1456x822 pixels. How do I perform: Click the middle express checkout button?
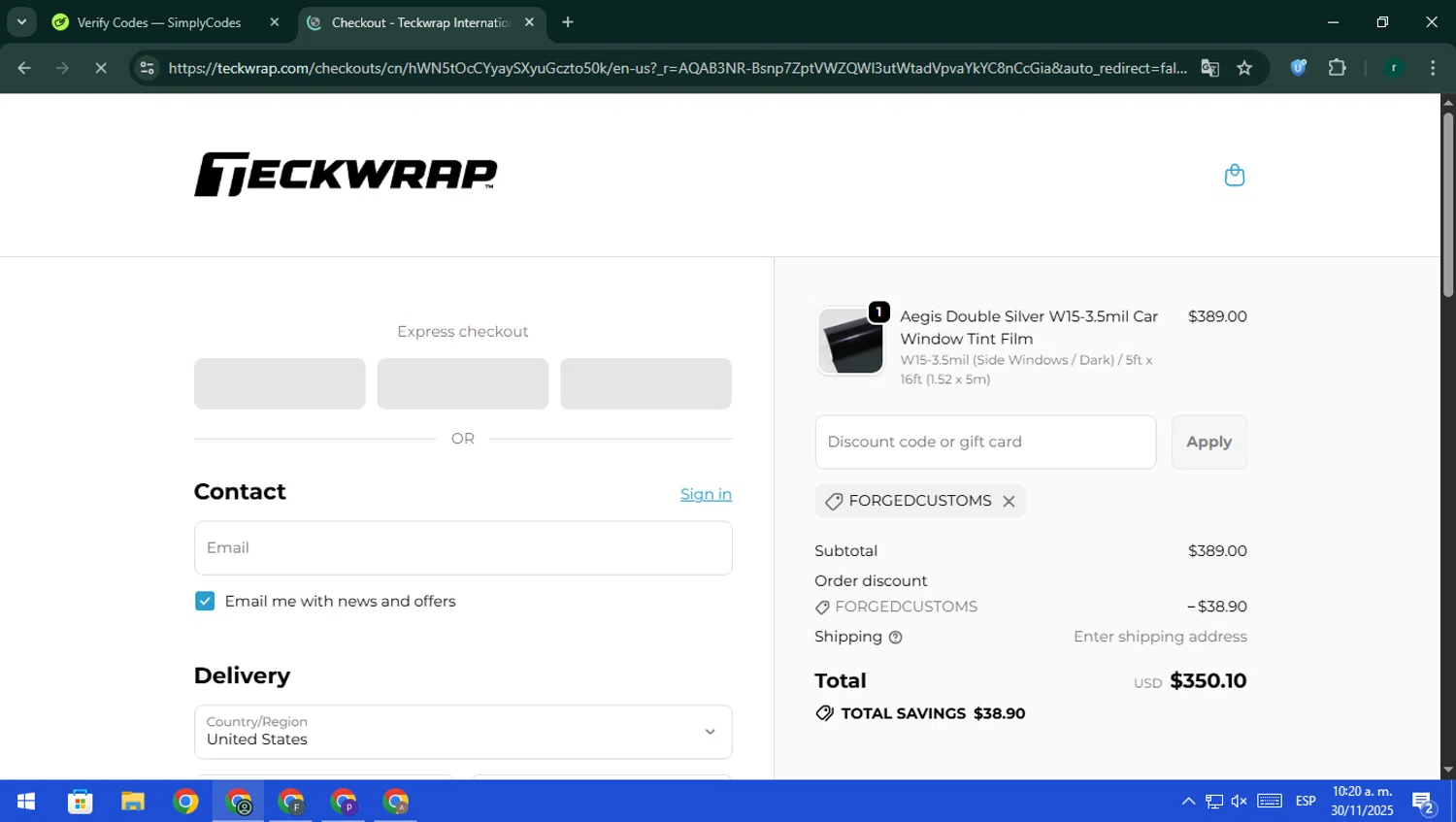(x=463, y=383)
